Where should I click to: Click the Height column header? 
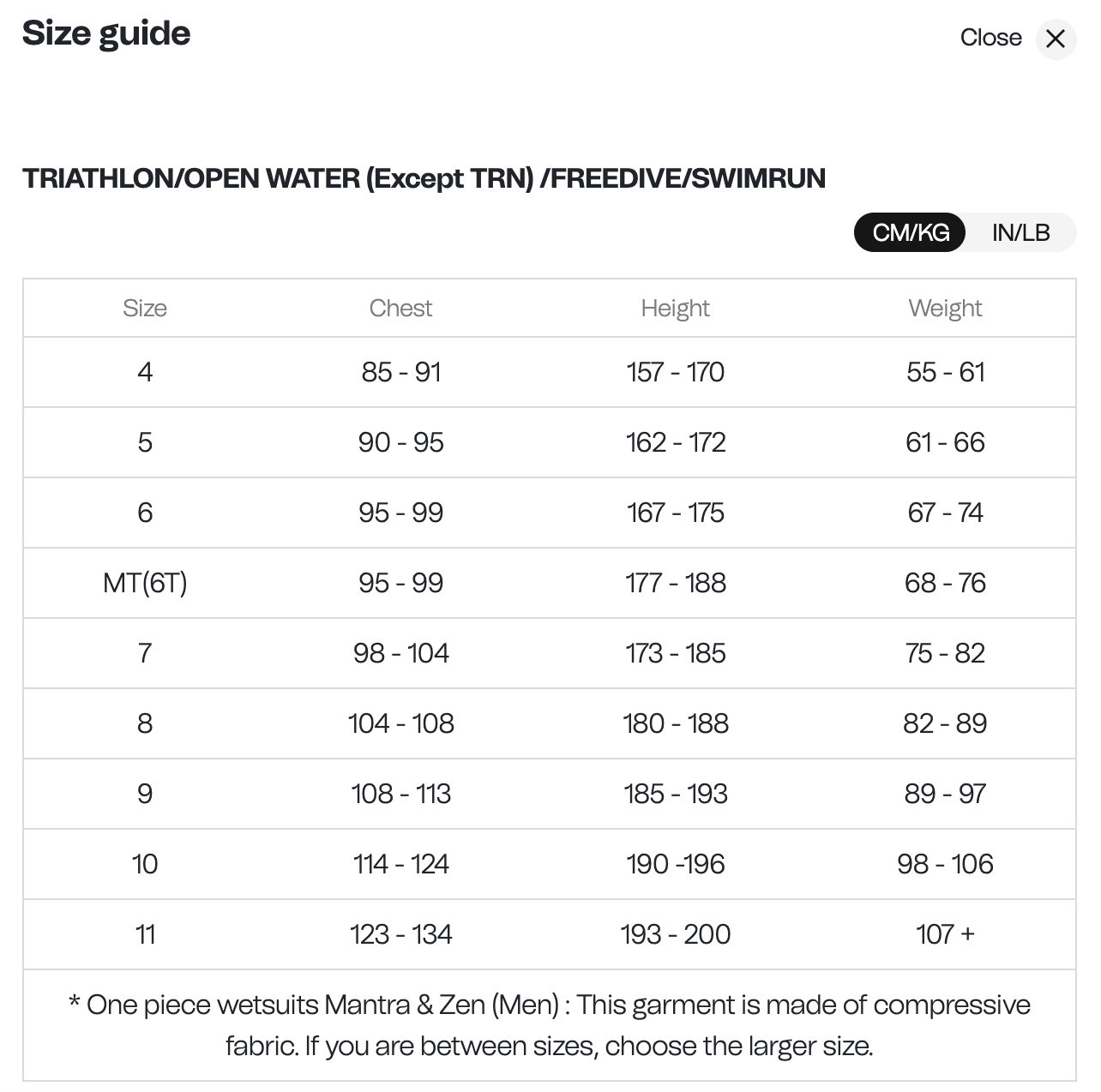tap(675, 309)
